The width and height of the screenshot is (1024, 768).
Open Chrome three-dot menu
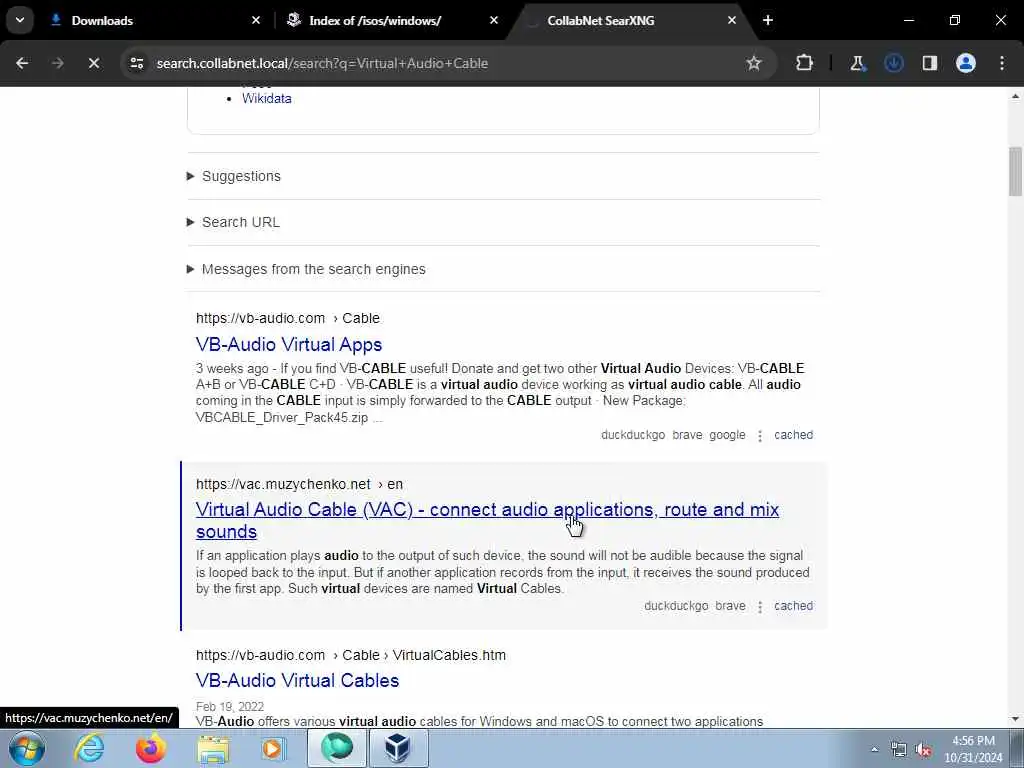(x=1002, y=63)
